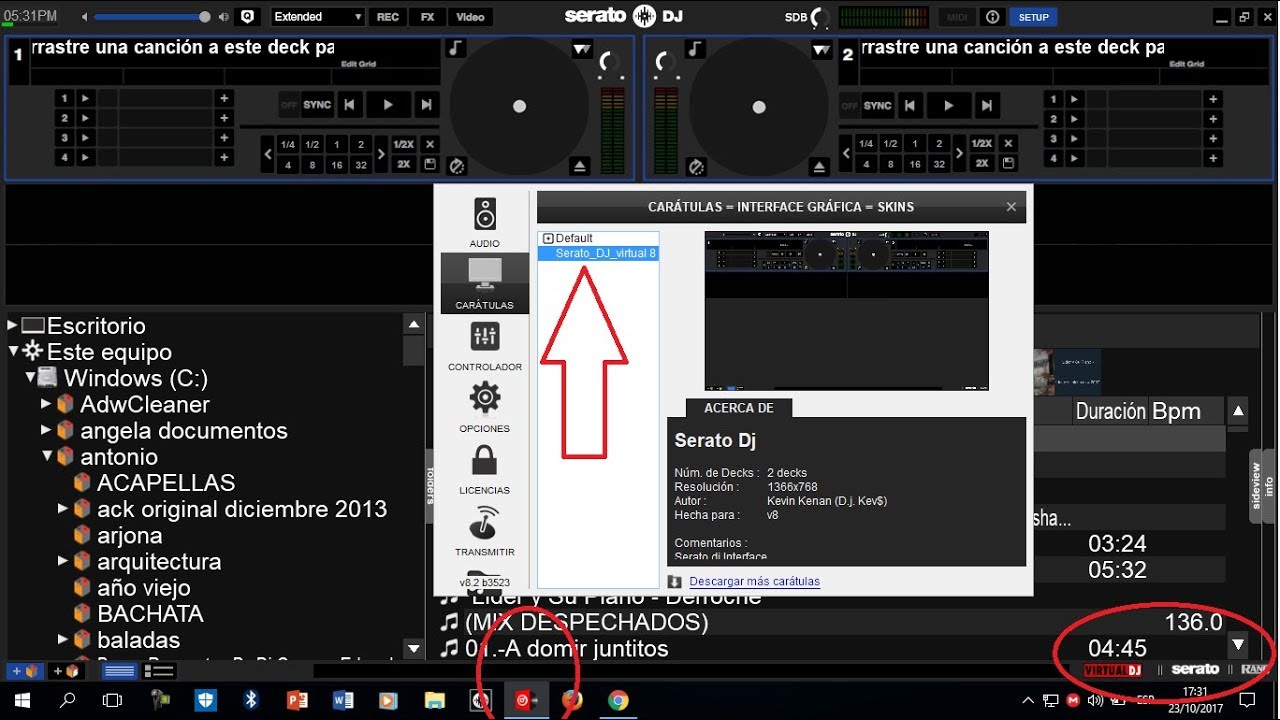
Task: Click deck 1 slip mode icon
Action: click(x=456, y=166)
